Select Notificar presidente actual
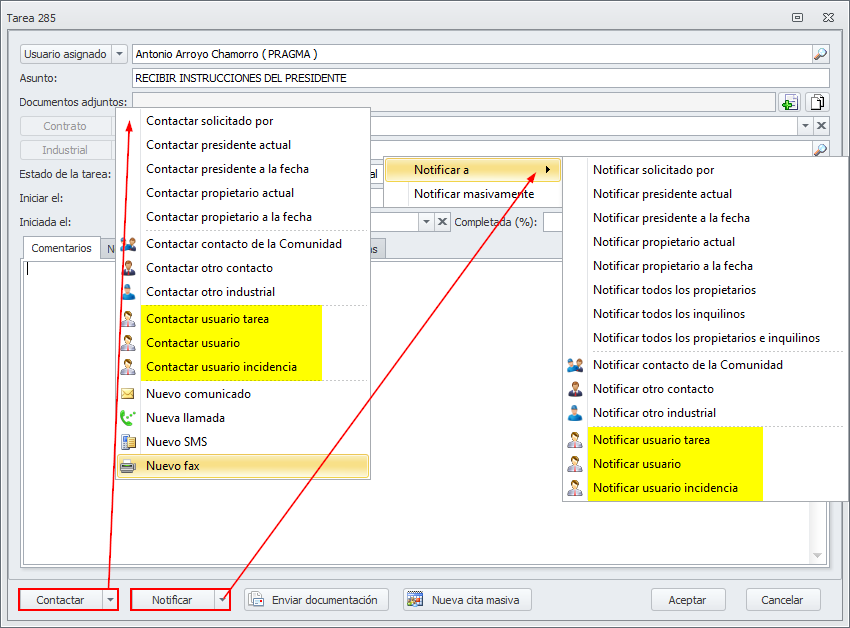 tap(705, 194)
